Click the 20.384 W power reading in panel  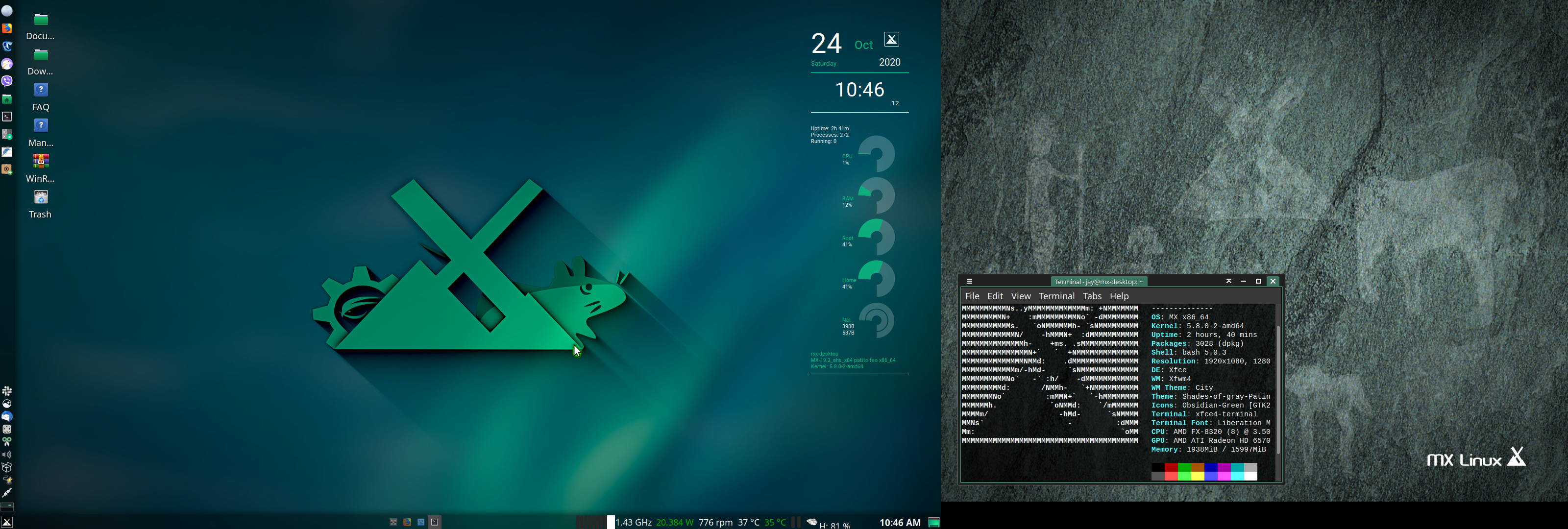[x=674, y=523]
